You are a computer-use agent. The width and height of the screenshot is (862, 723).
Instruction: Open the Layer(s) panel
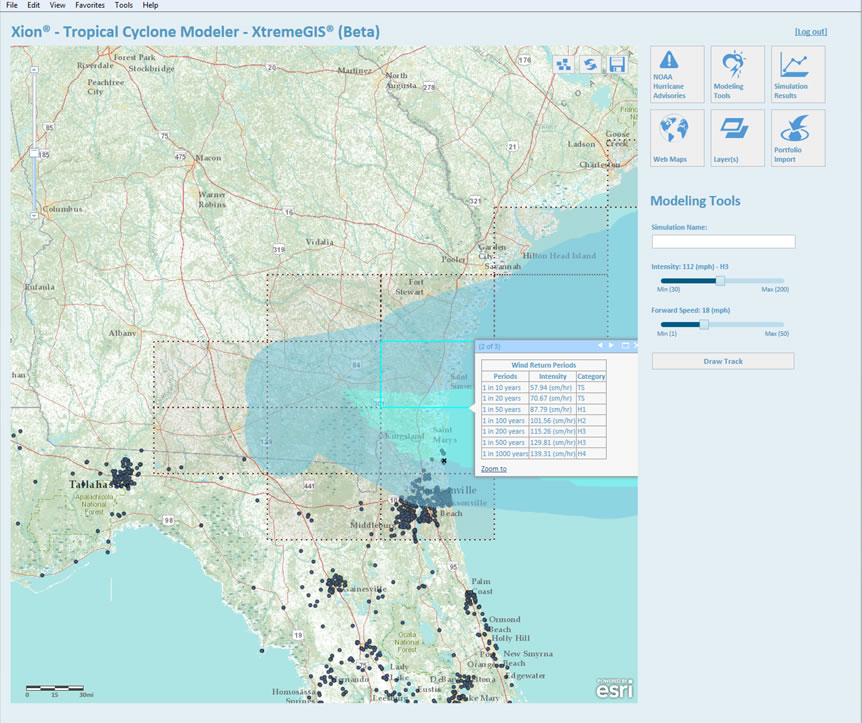tap(737, 137)
